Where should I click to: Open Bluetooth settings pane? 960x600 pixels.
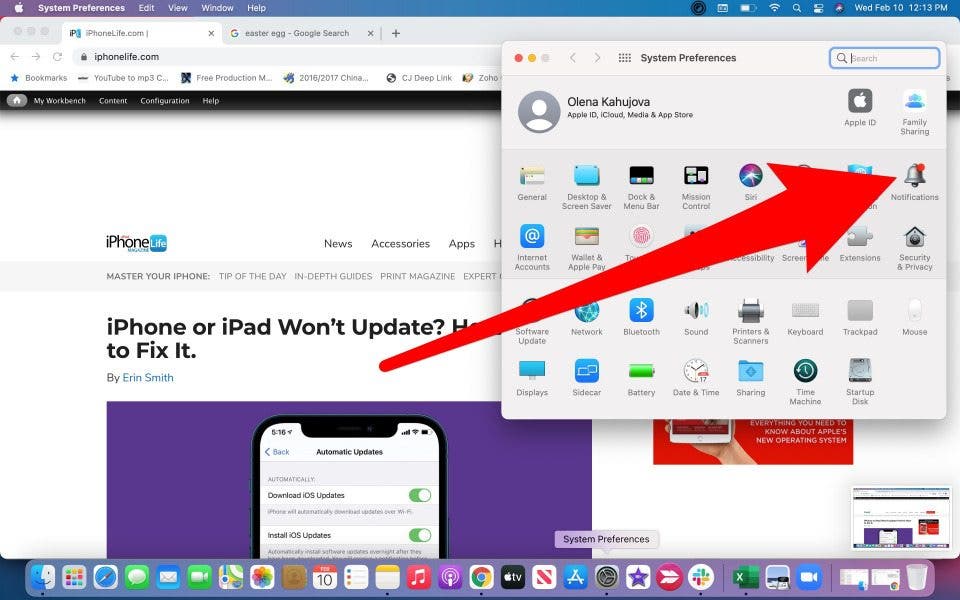(641, 312)
